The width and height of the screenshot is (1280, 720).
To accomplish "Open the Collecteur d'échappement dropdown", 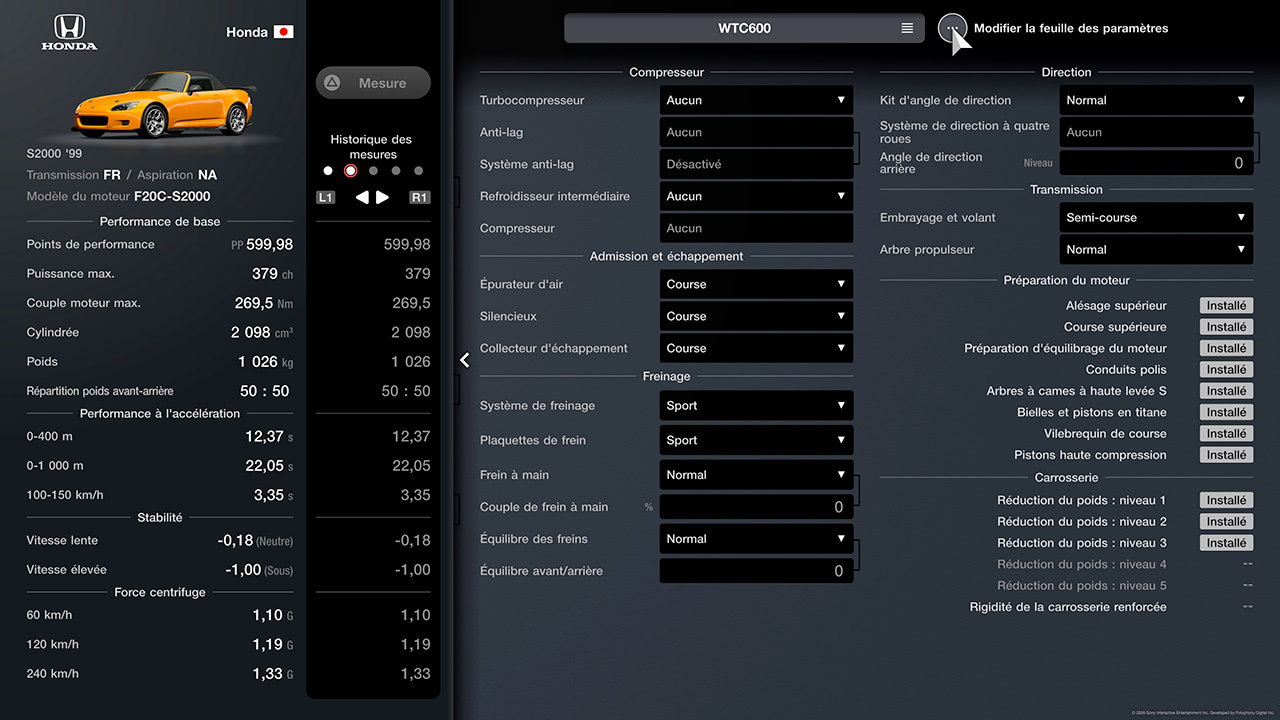I will pos(756,348).
